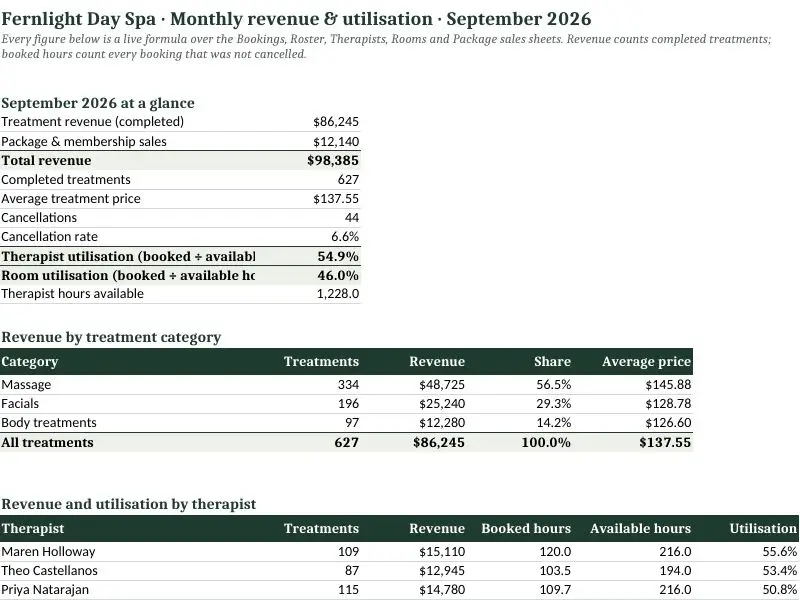Select the $98,385 total revenue cell
800x600 pixels.
(x=333, y=160)
